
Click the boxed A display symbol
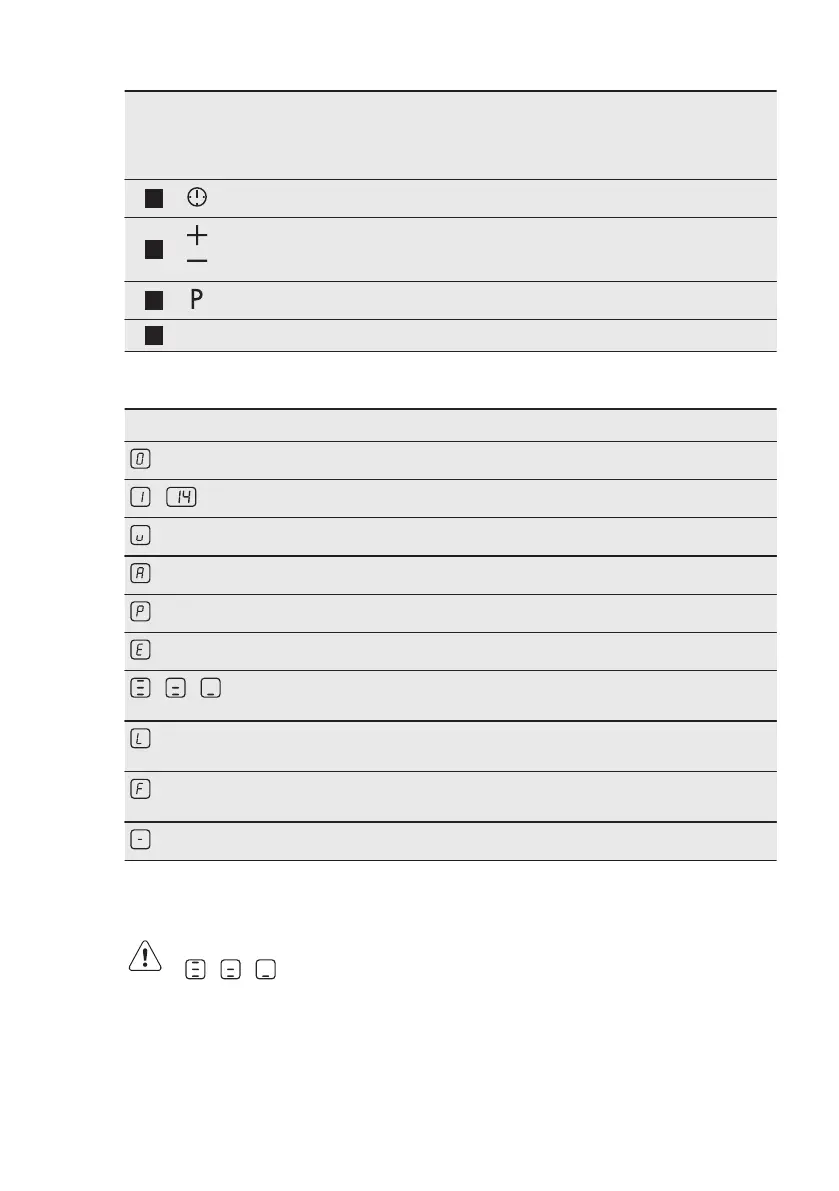pos(140,573)
